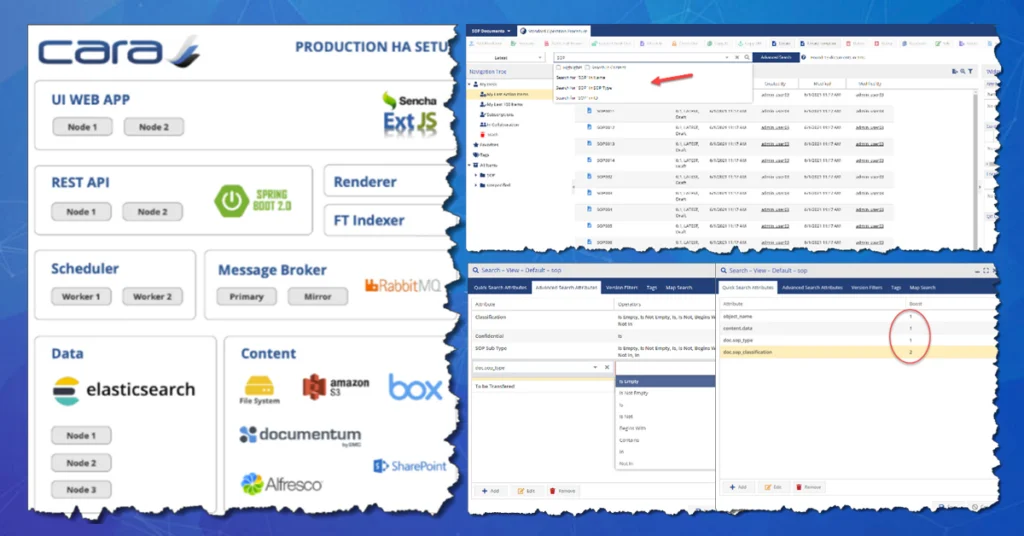Select object_name row in Boost dialog

point(857,317)
